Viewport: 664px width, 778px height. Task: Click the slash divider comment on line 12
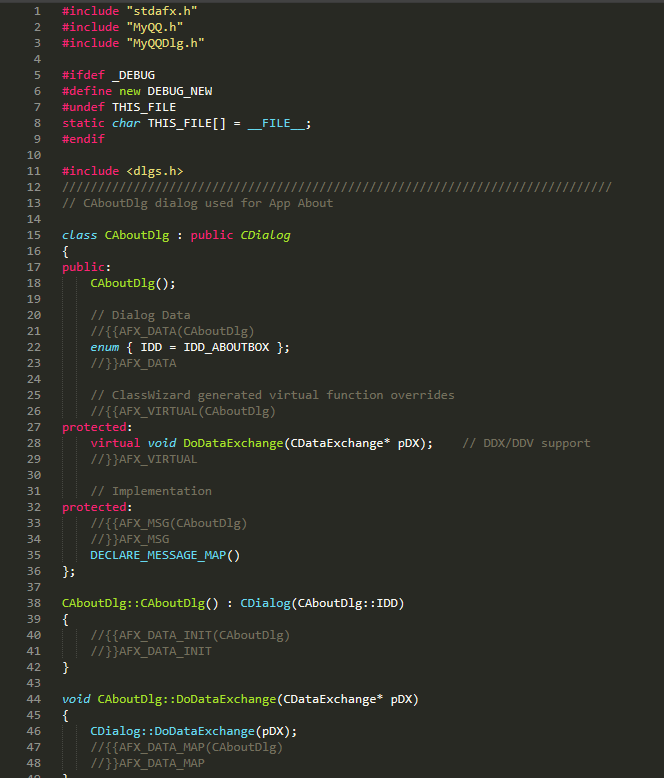[337, 187]
